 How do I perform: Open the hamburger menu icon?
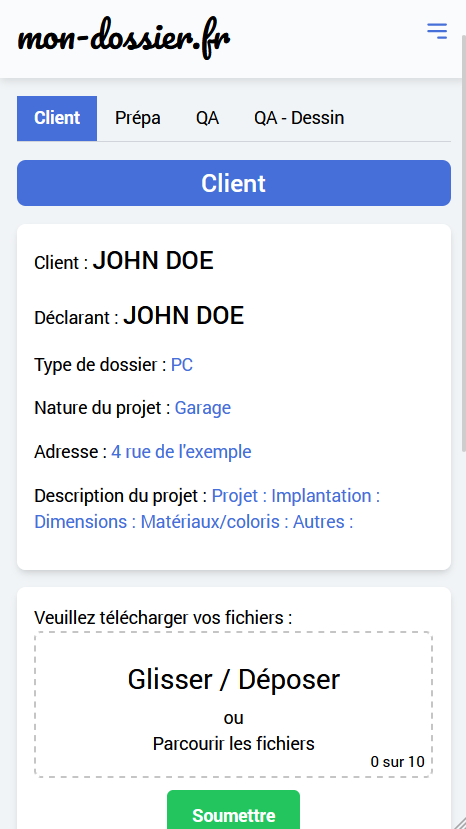437,31
